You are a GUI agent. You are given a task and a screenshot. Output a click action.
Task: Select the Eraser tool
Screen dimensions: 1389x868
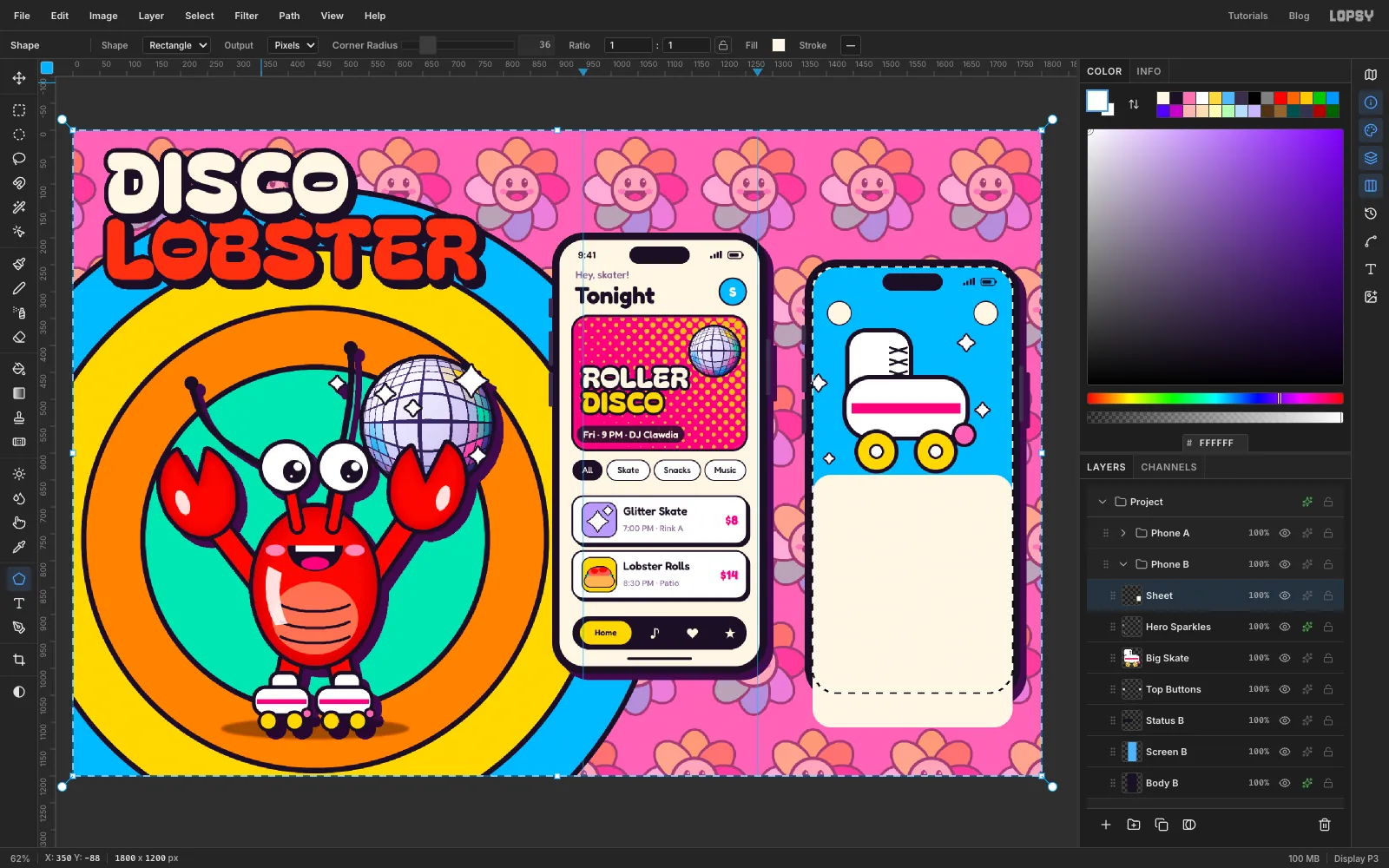tap(19, 337)
